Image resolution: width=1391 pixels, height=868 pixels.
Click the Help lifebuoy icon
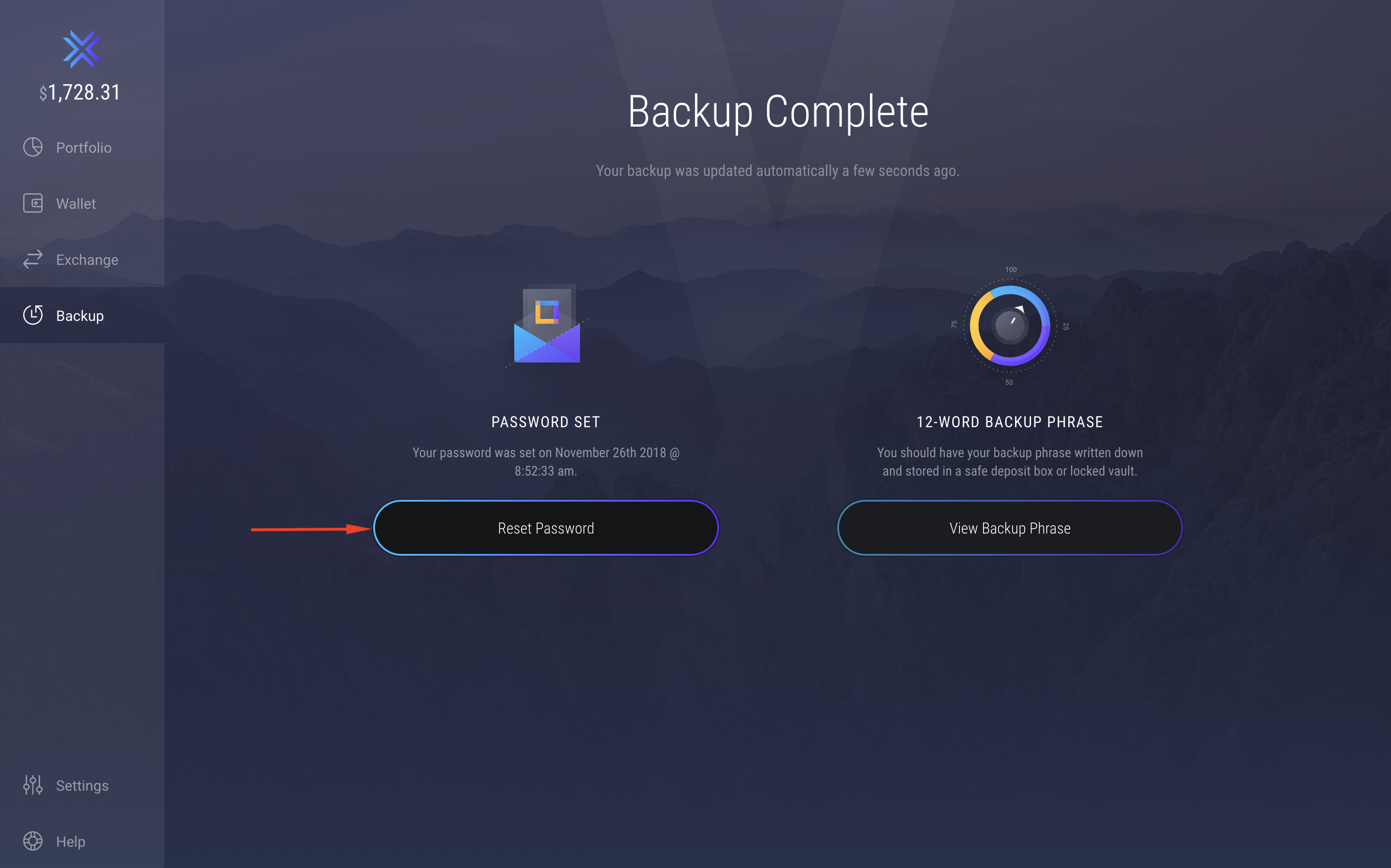33,841
